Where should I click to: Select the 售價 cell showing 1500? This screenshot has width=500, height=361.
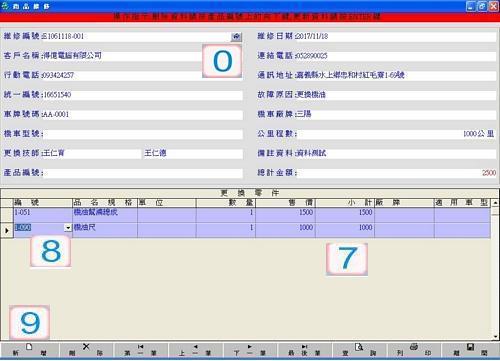(285, 215)
